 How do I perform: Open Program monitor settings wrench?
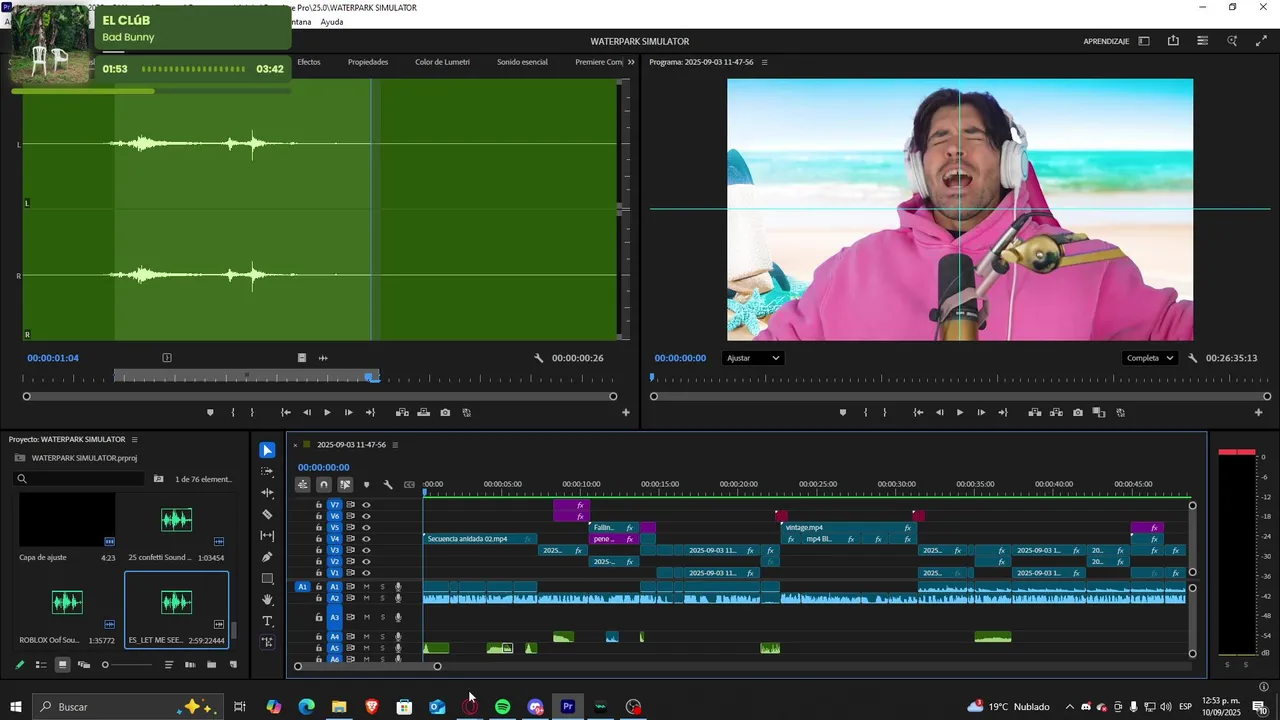[1193, 358]
